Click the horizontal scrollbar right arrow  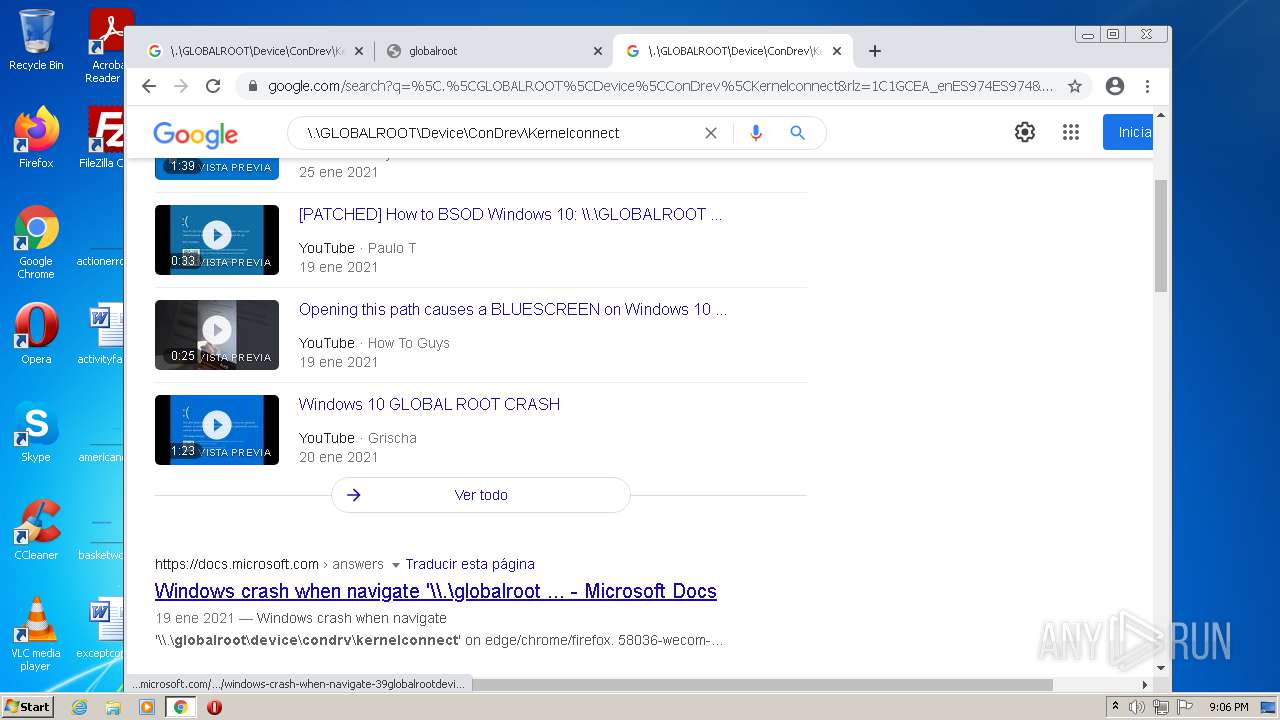(x=1145, y=685)
